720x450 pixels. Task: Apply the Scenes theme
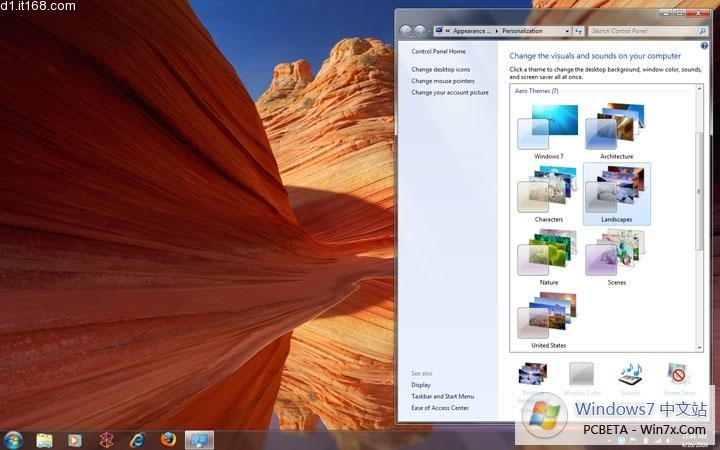616,257
